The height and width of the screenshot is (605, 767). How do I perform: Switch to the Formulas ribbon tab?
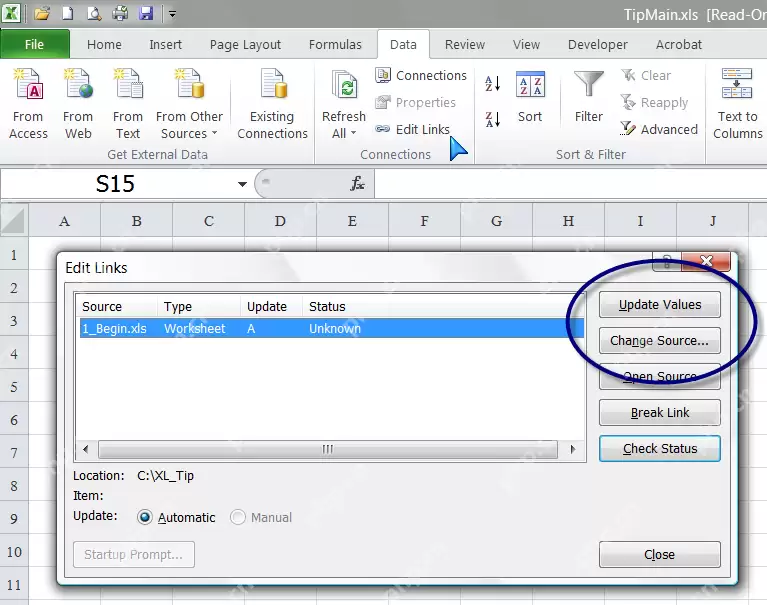coord(335,45)
